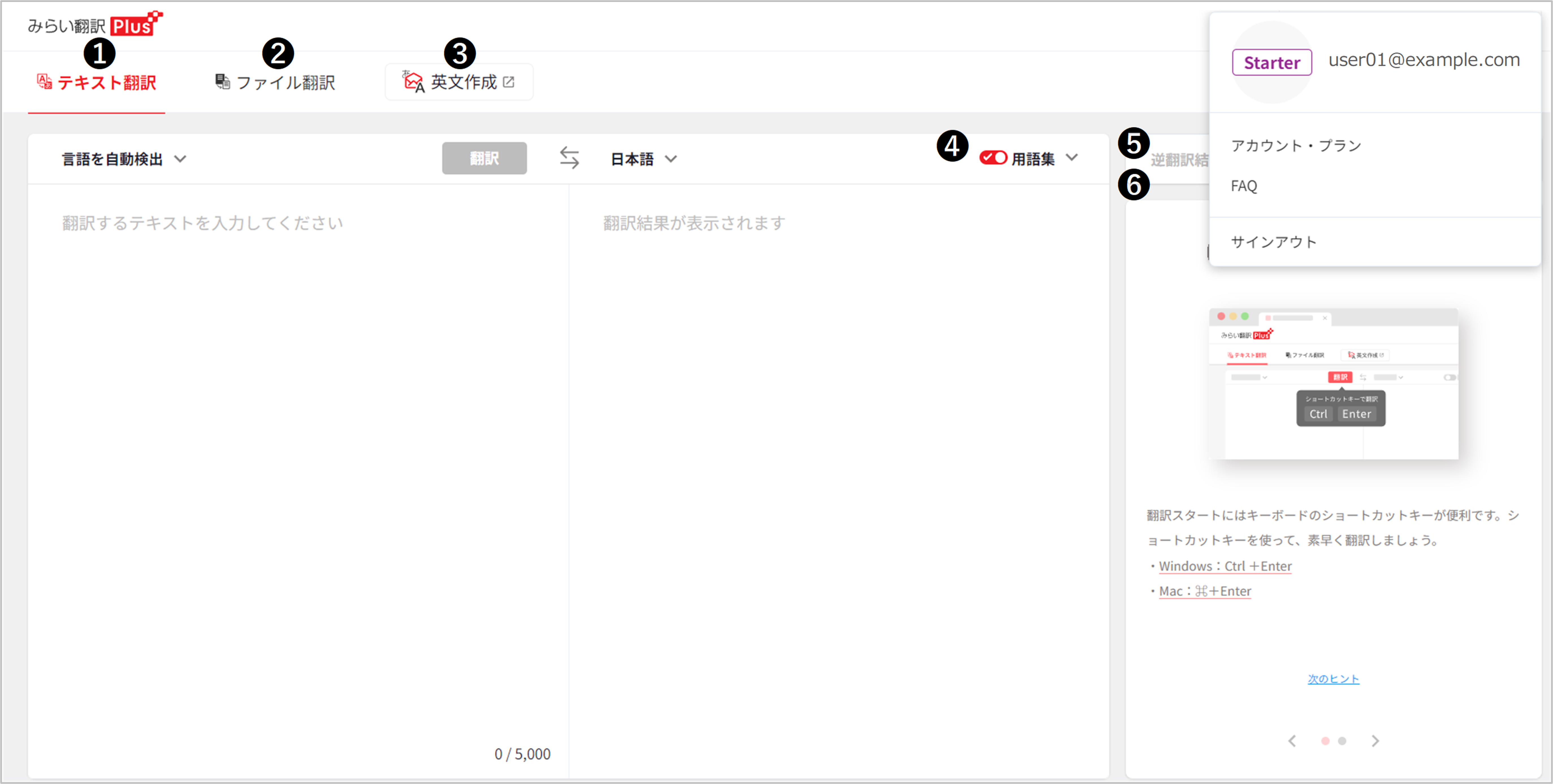The height and width of the screenshot is (784, 1553).
Task: Toggle the 用語集 glossary switch
Action: (x=992, y=158)
